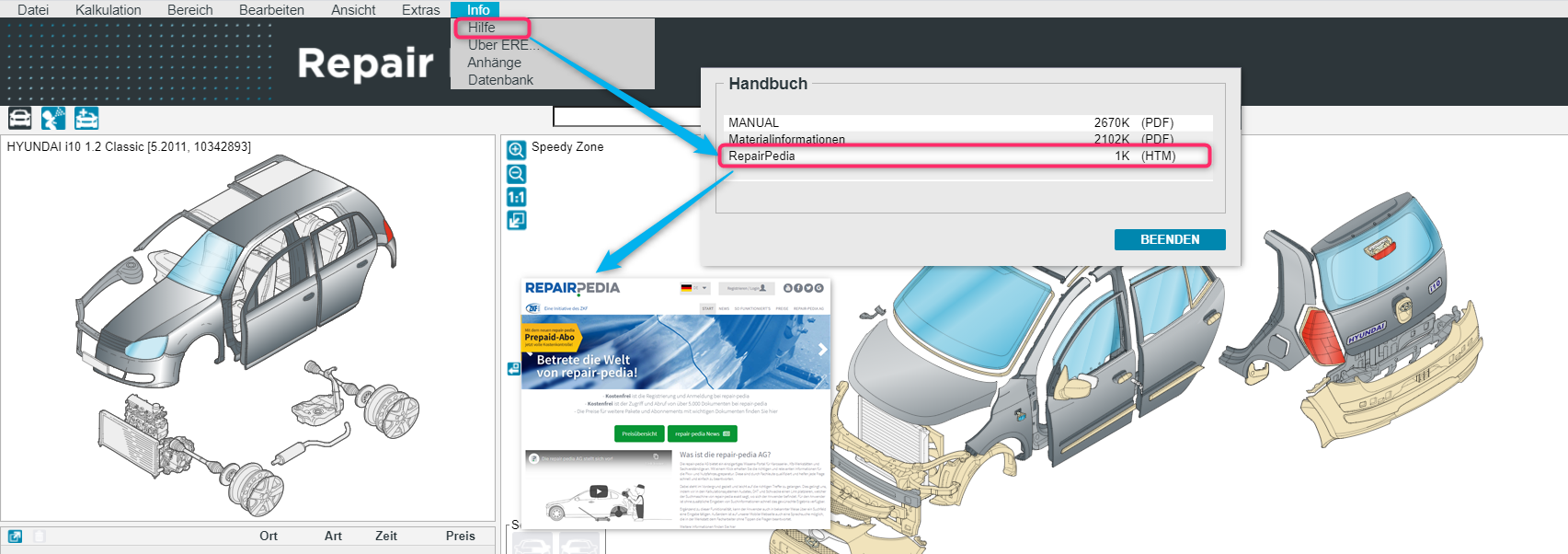Viewport: 1568px width, 554px height.
Task: Open the Extras menu
Action: tap(421, 9)
